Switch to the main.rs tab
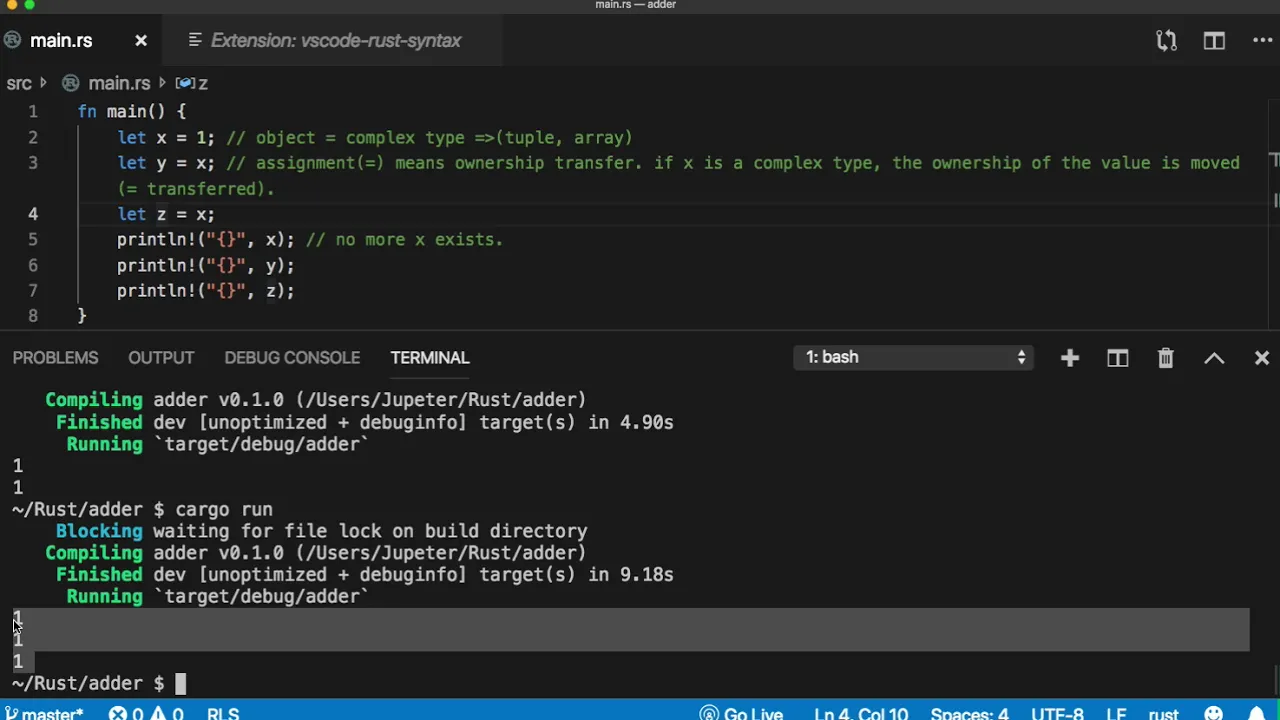 (61, 41)
